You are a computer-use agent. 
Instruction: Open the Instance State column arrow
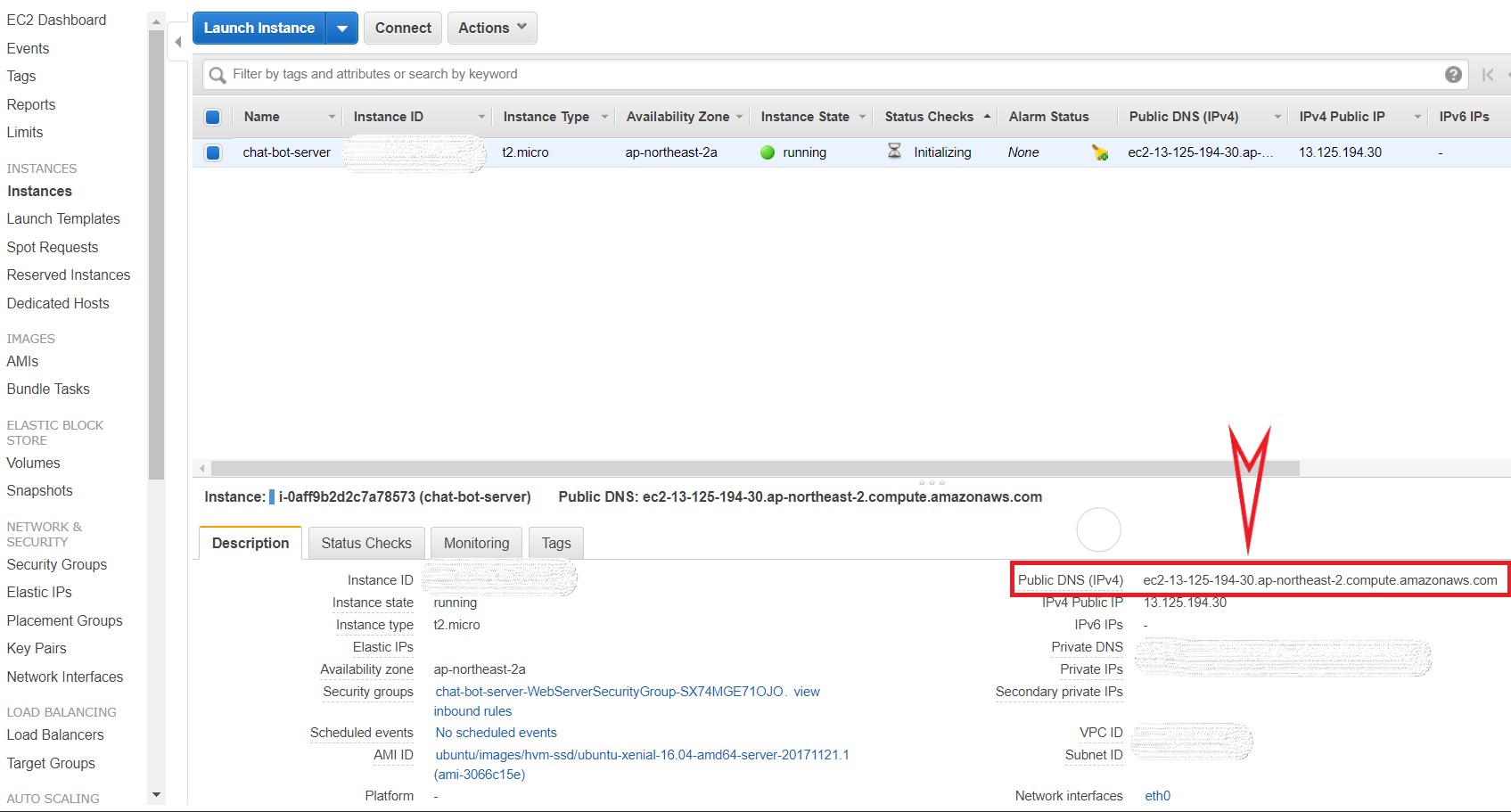(x=862, y=117)
